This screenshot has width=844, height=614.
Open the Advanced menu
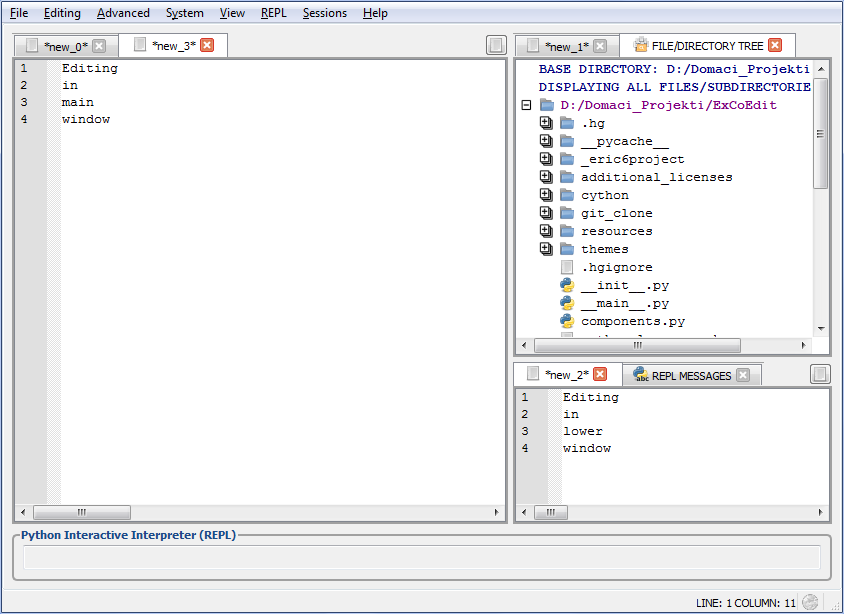click(x=123, y=13)
